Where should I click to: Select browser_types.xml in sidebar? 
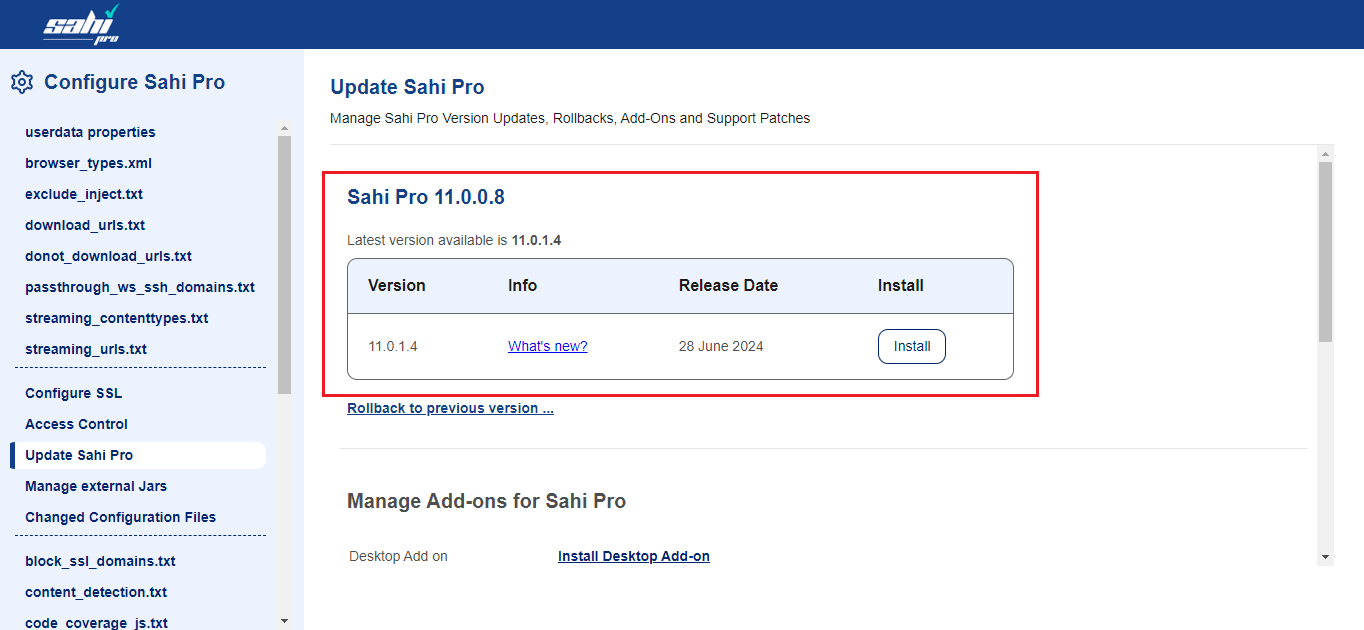(88, 163)
